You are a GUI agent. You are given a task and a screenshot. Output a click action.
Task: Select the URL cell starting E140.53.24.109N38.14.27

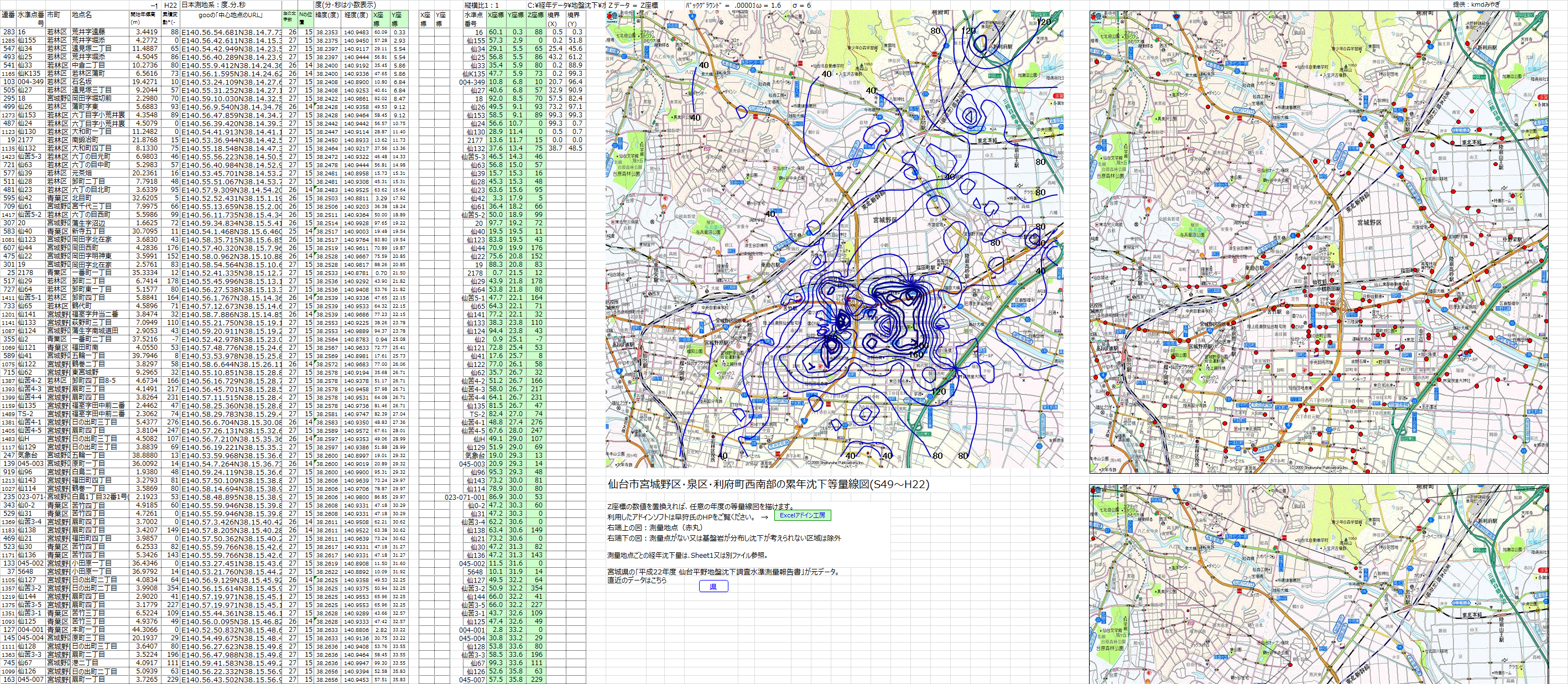click(x=231, y=81)
